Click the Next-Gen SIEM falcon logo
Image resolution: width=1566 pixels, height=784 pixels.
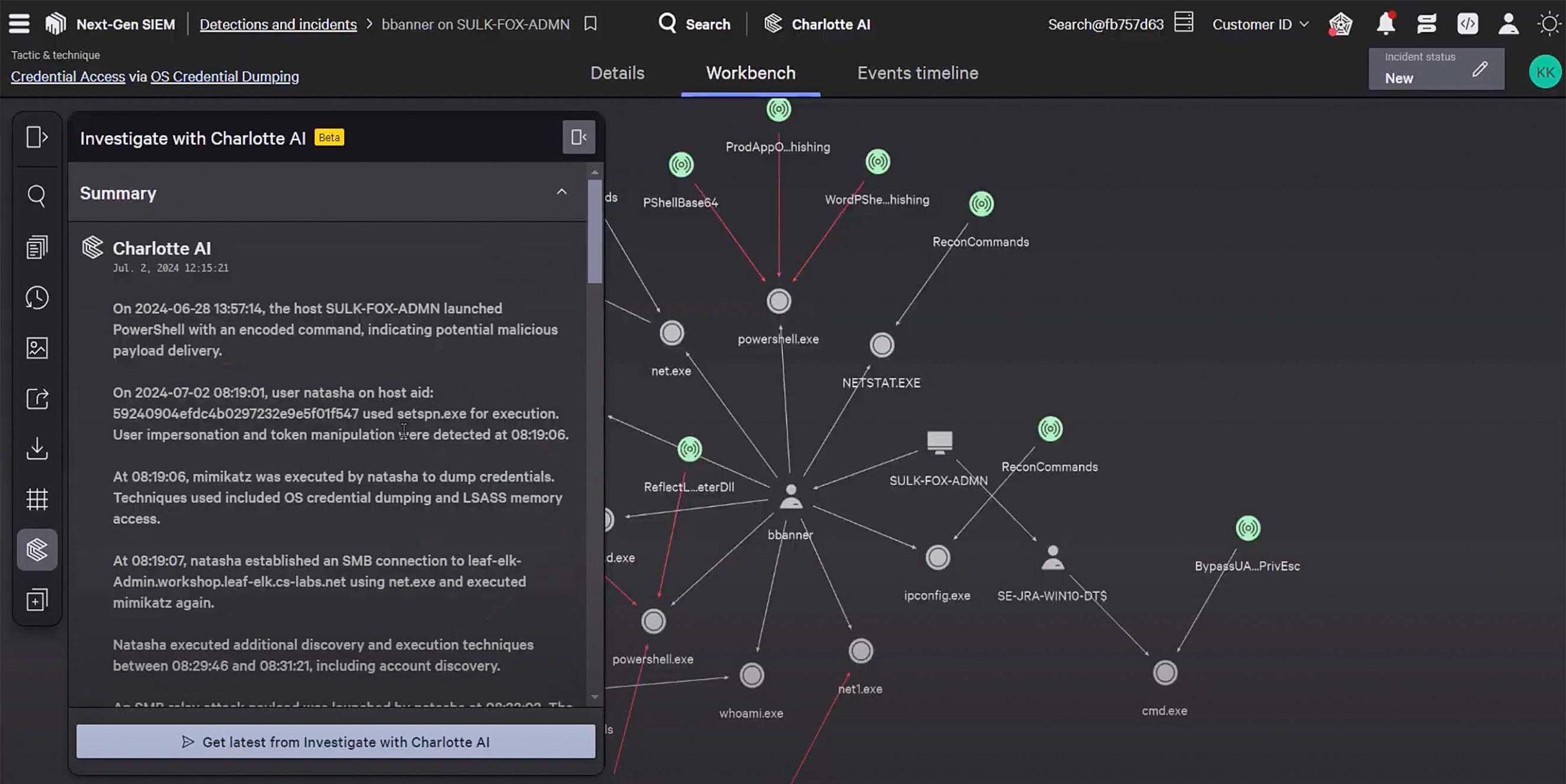point(55,24)
